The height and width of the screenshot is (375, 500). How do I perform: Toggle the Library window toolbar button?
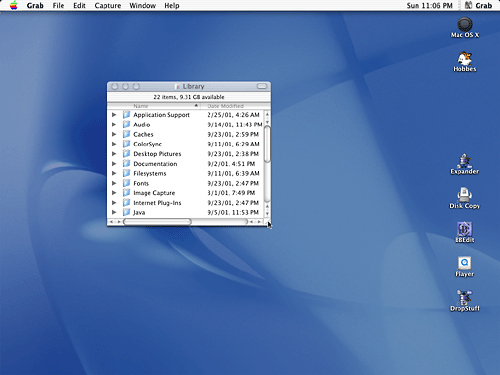tap(262, 86)
